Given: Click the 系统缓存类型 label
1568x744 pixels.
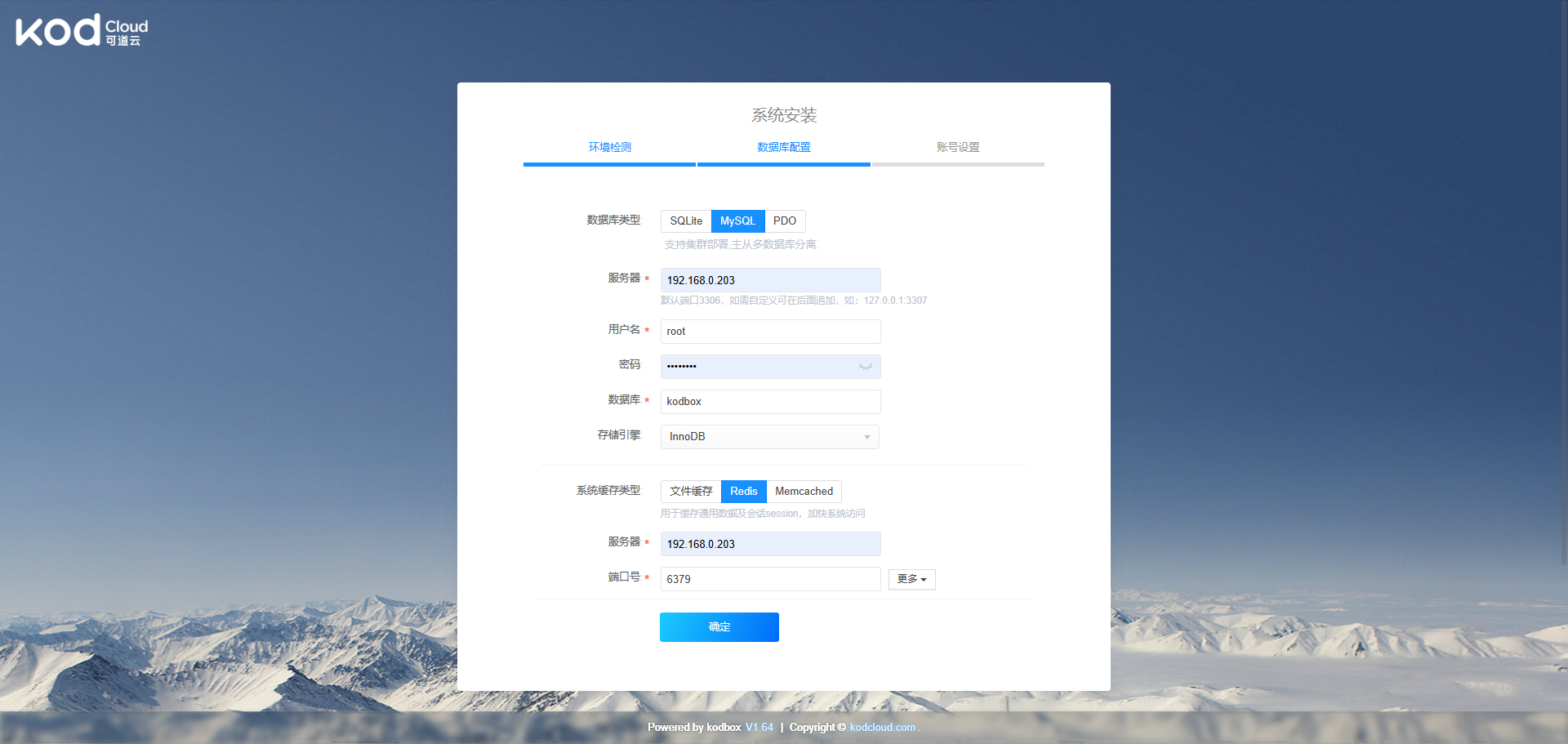Looking at the screenshot, I should click(x=609, y=491).
